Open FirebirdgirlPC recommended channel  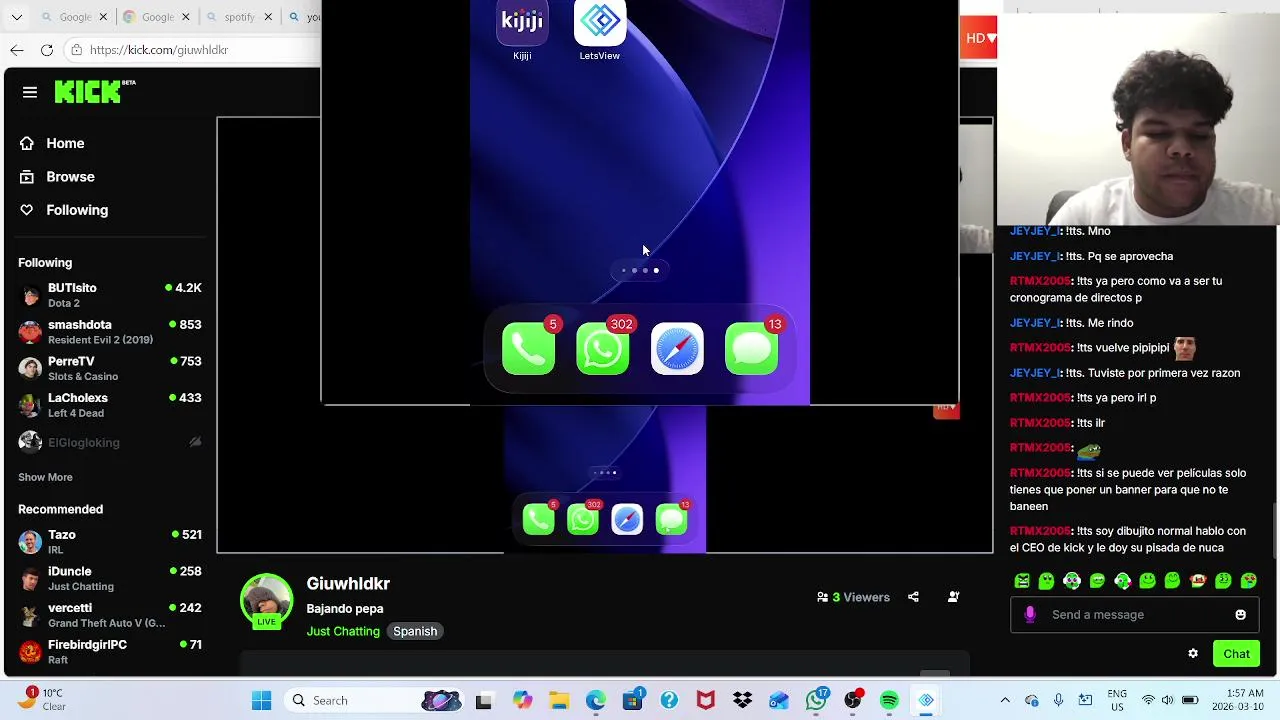(x=110, y=652)
